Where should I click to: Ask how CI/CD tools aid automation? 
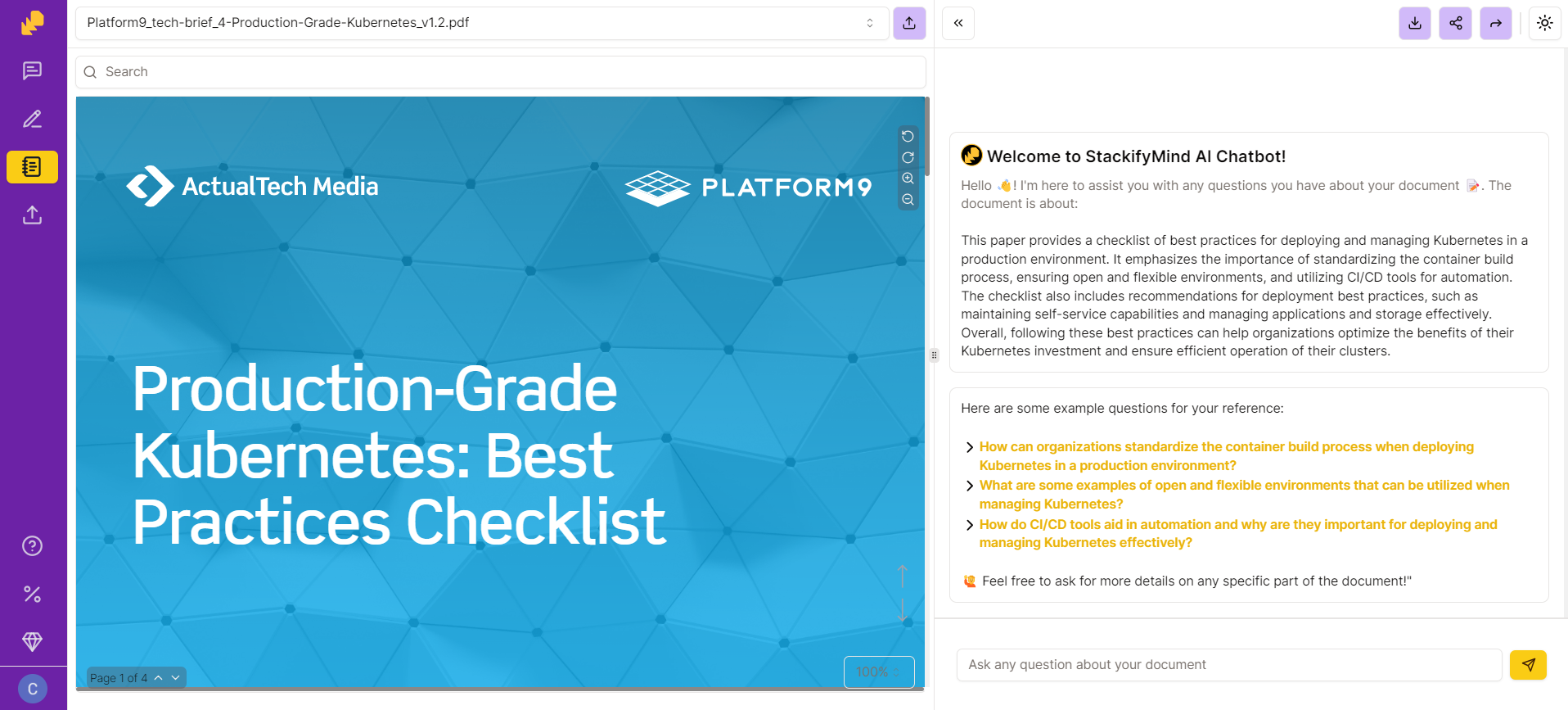pyautogui.click(x=1238, y=534)
